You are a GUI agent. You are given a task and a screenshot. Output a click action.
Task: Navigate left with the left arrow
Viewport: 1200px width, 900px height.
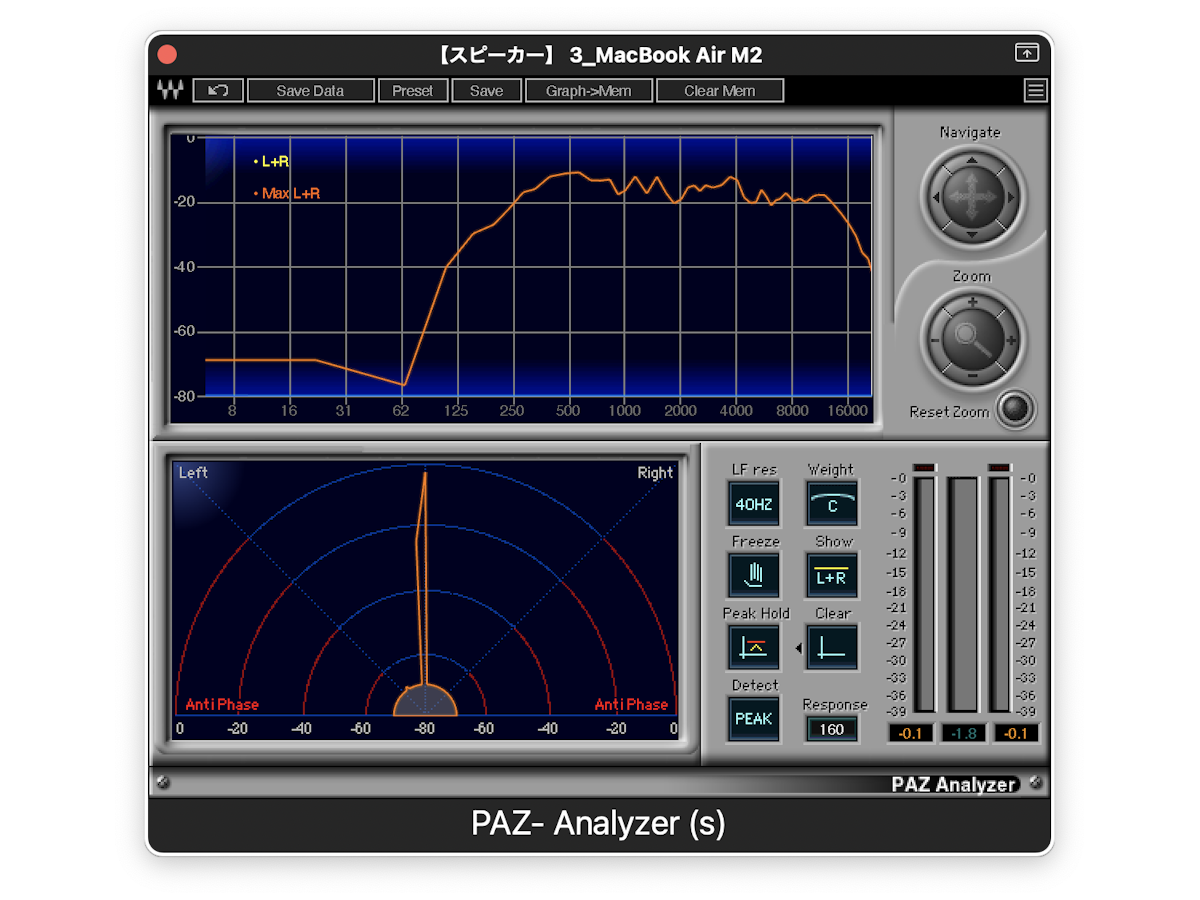[935, 197]
